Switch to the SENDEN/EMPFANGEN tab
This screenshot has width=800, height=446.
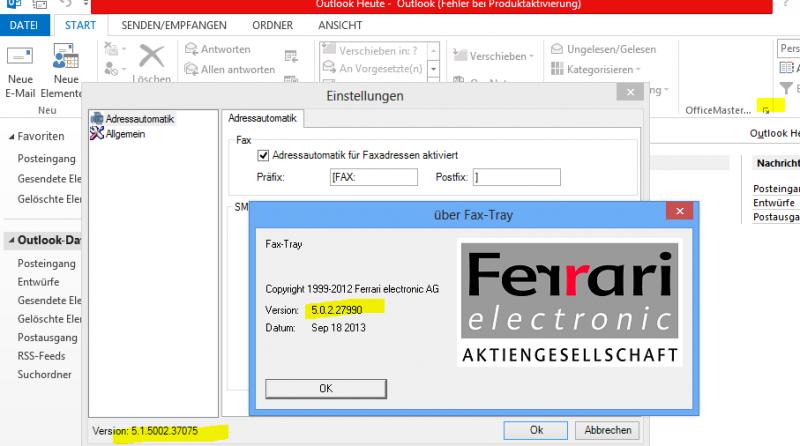(x=173, y=24)
